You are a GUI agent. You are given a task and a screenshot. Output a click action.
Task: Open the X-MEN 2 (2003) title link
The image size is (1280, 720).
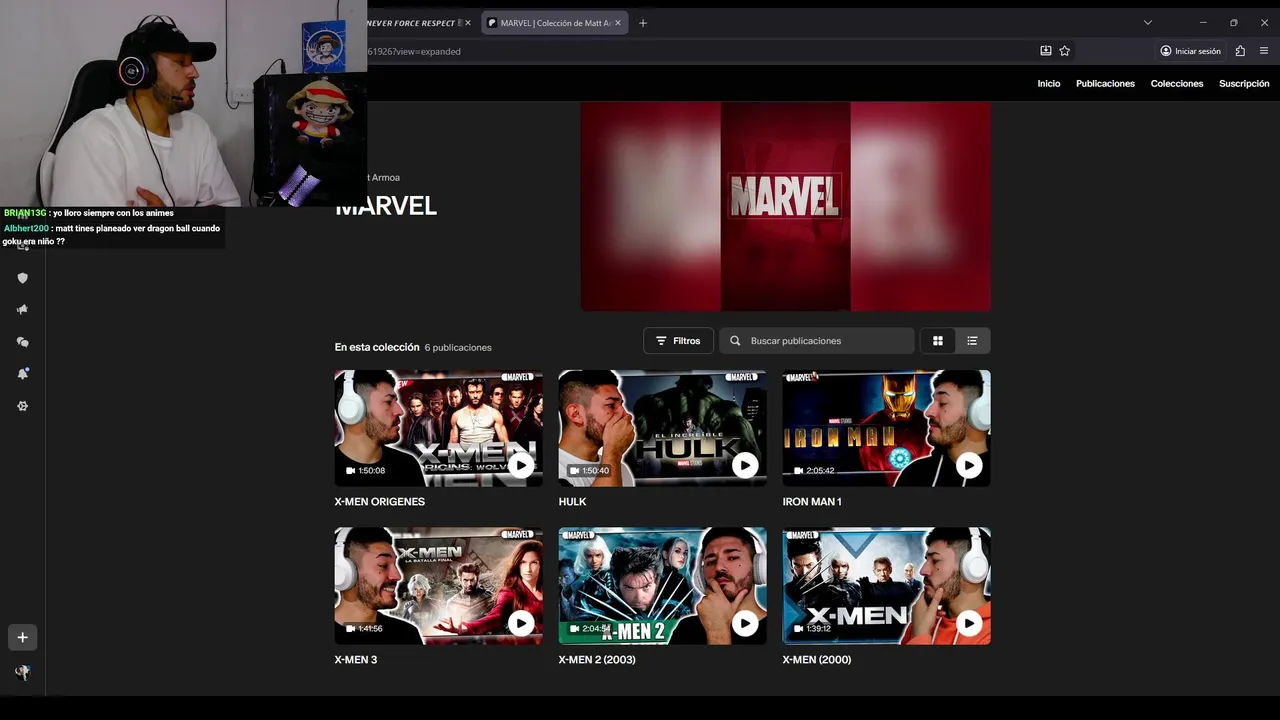[x=597, y=660]
